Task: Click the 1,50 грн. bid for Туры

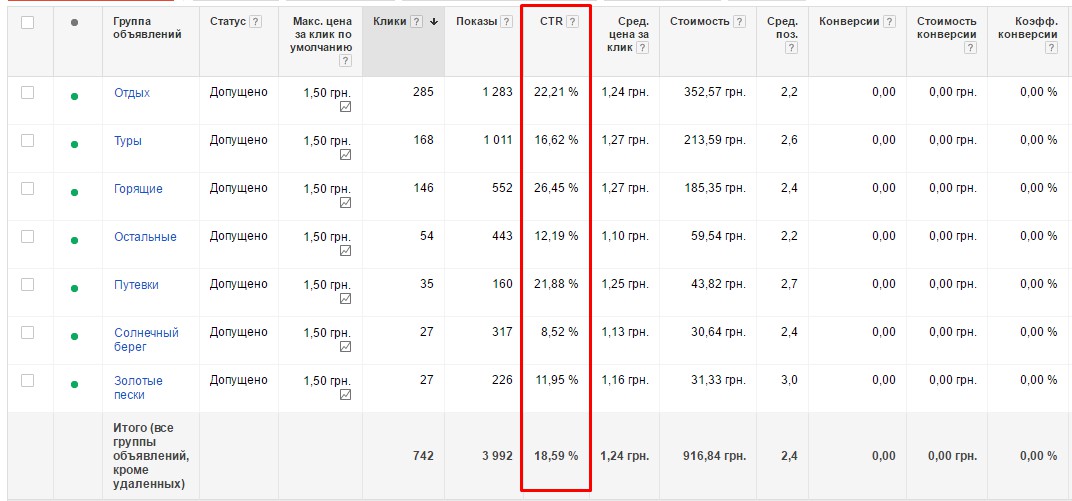Action: [327, 141]
